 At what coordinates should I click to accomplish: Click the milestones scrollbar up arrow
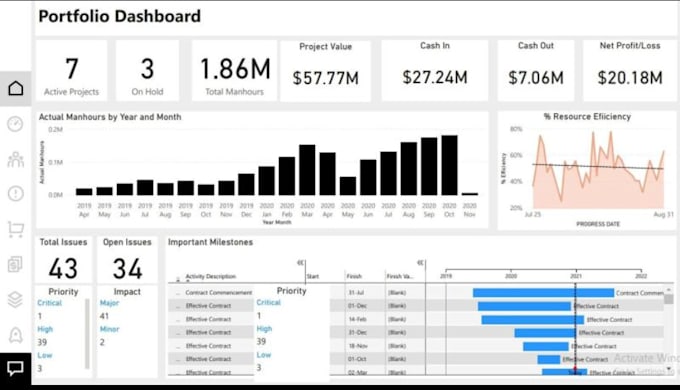(x=669, y=289)
